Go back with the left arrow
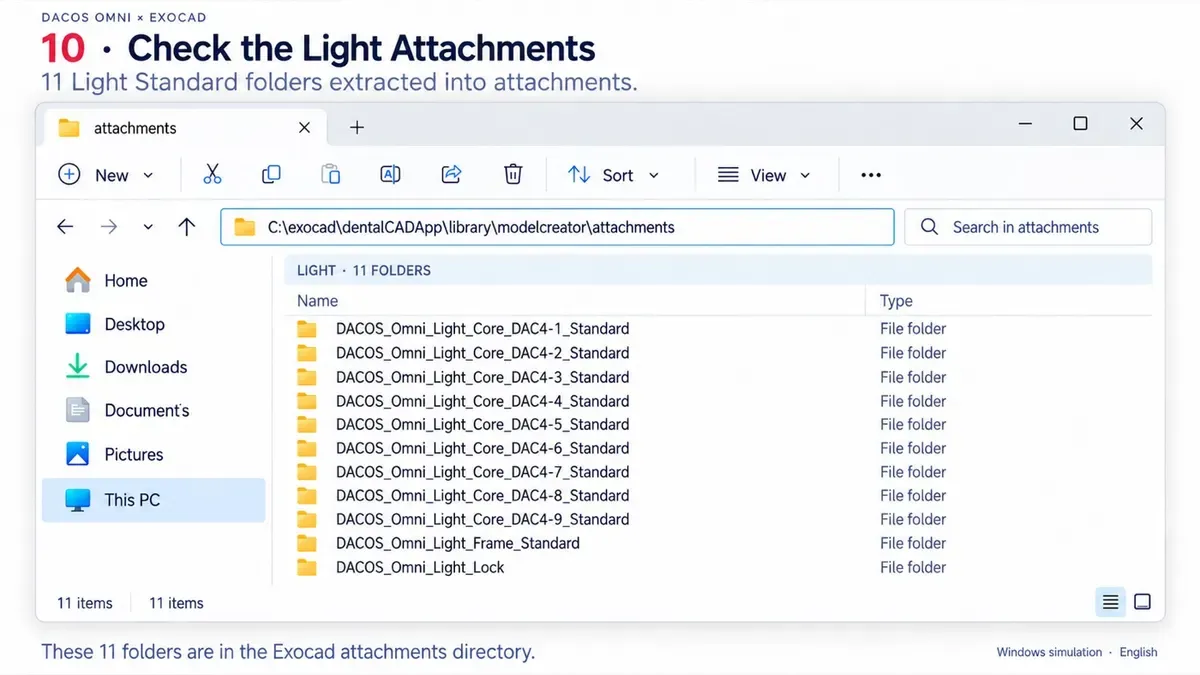This screenshot has width=1200, height=675. click(65, 227)
